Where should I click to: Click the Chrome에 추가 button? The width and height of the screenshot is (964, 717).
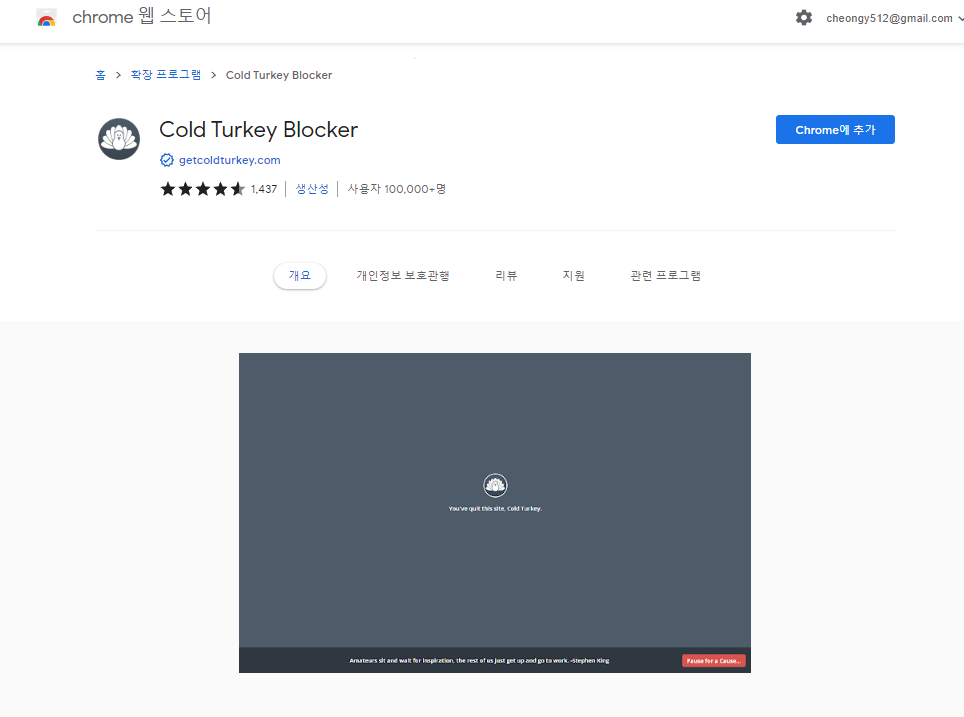(835, 130)
